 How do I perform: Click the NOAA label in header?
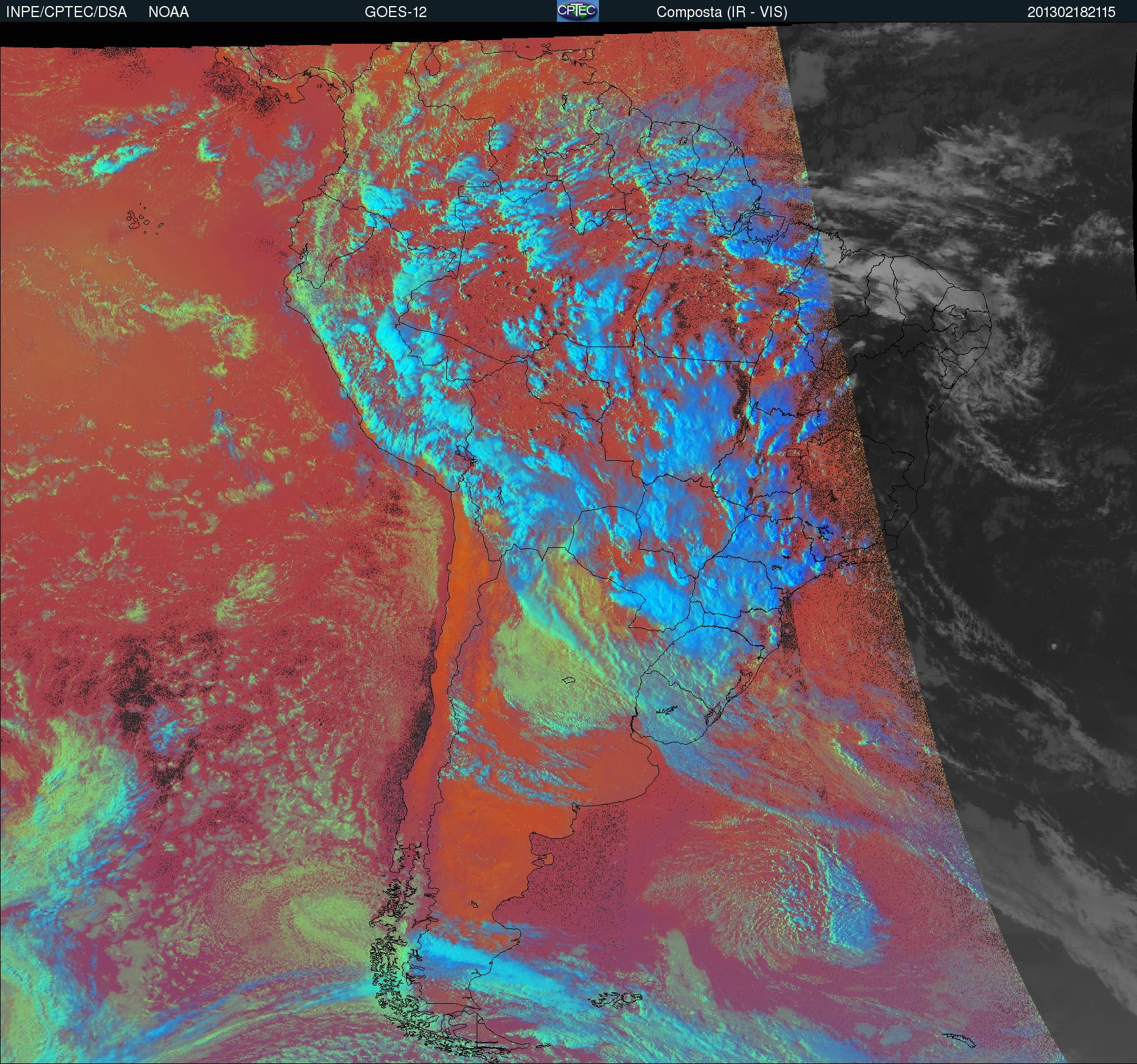pos(168,12)
